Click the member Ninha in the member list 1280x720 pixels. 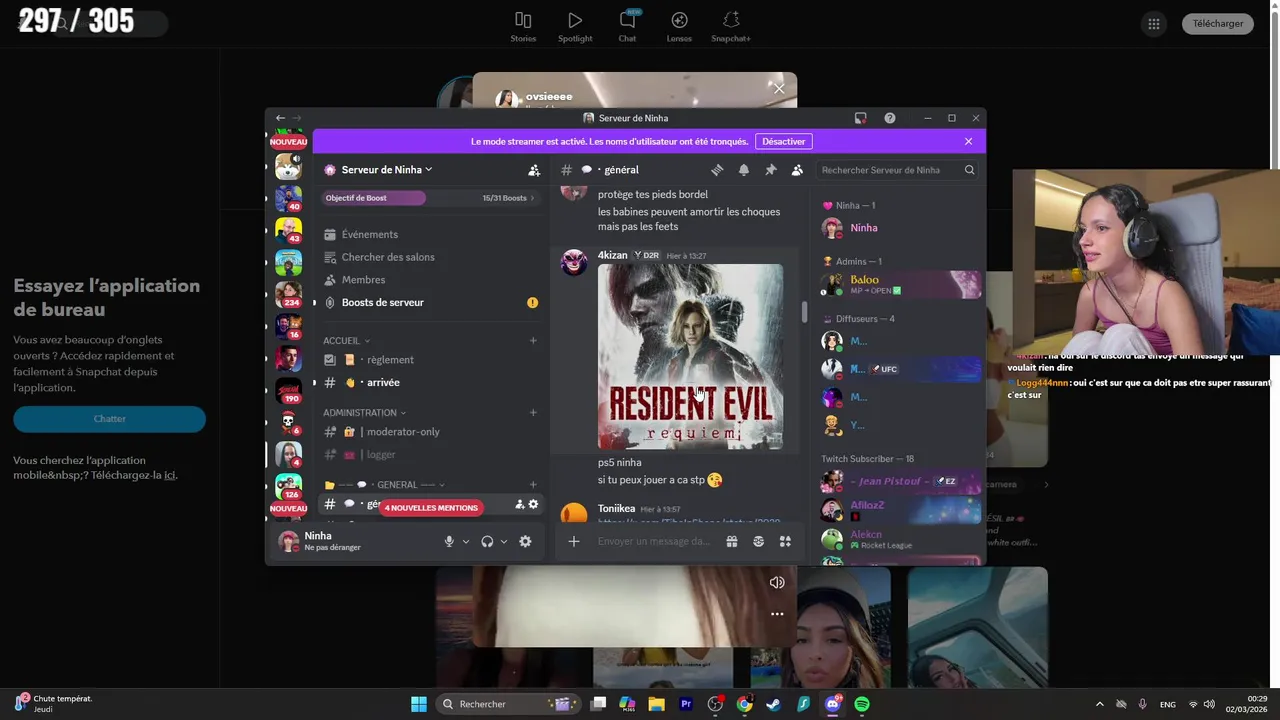[900, 228]
